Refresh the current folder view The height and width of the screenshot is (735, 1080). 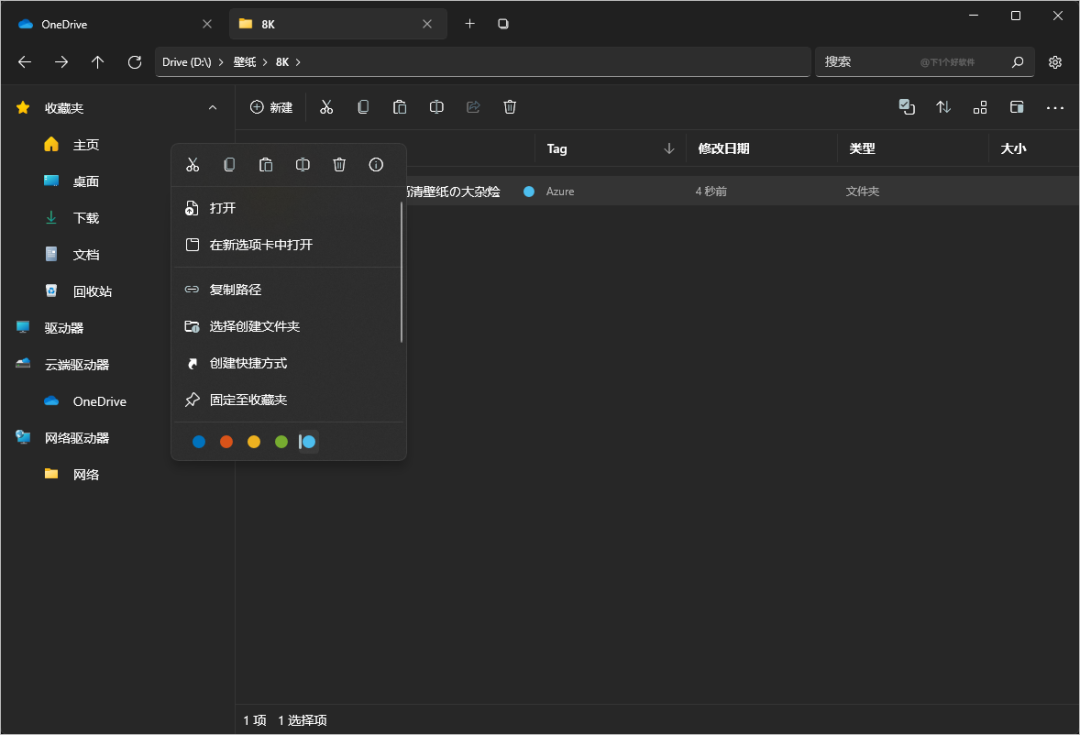(134, 62)
